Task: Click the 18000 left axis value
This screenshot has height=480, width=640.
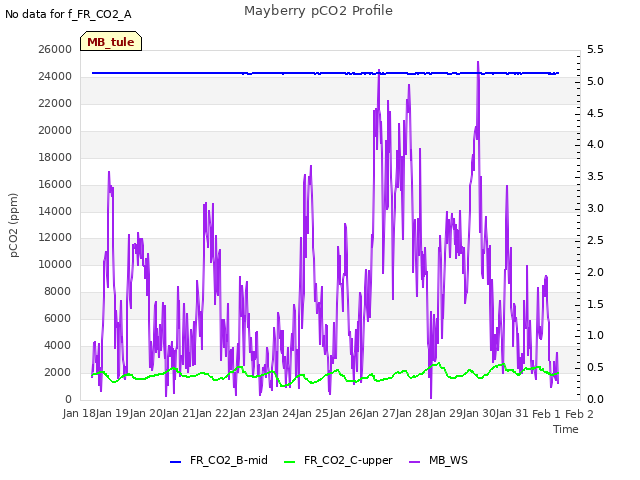Action: pos(55,157)
